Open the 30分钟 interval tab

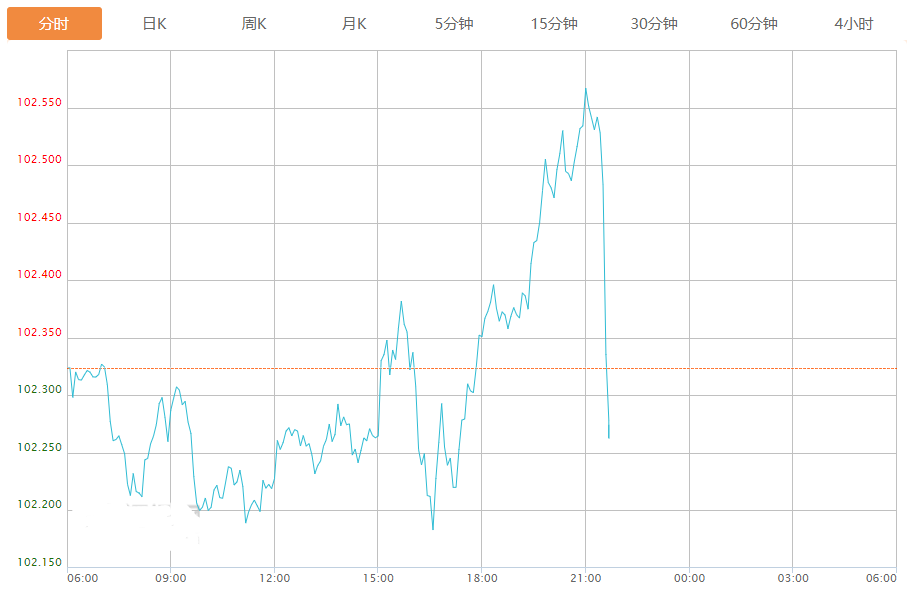tap(654, 24)
